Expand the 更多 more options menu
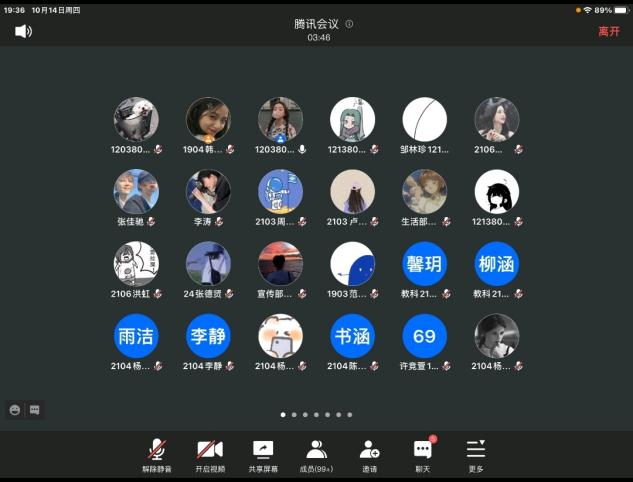633x482 pixels. pyautogui.click(x=476, y=455)
